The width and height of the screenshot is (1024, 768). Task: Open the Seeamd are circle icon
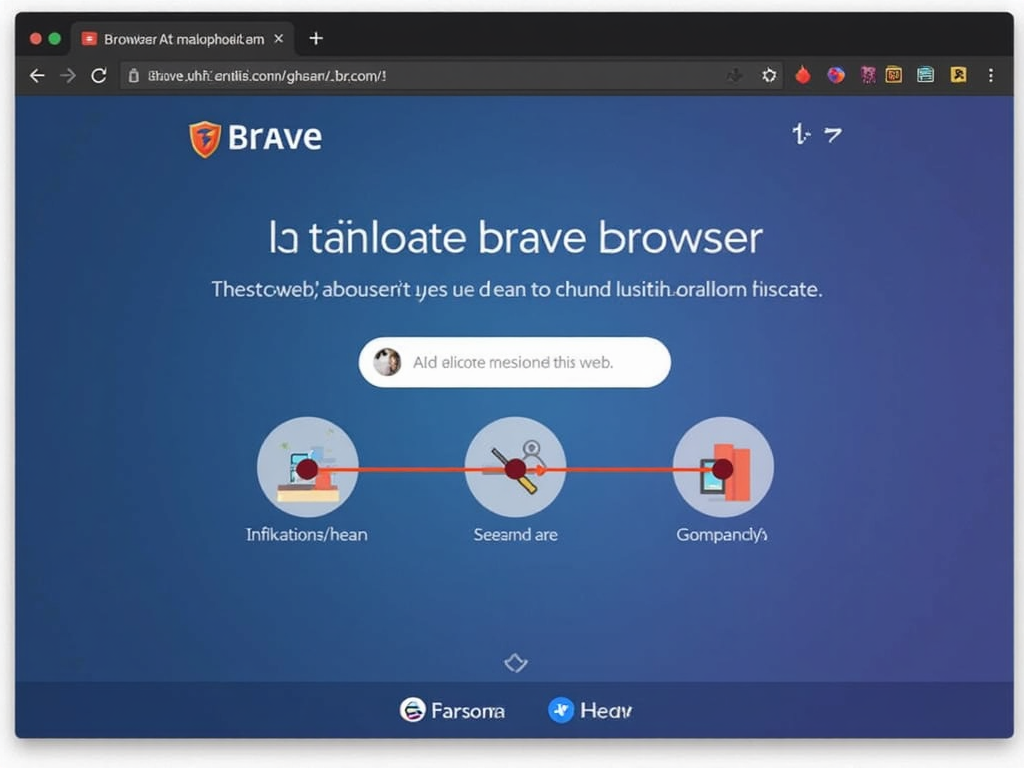click(x=515, y=468)
